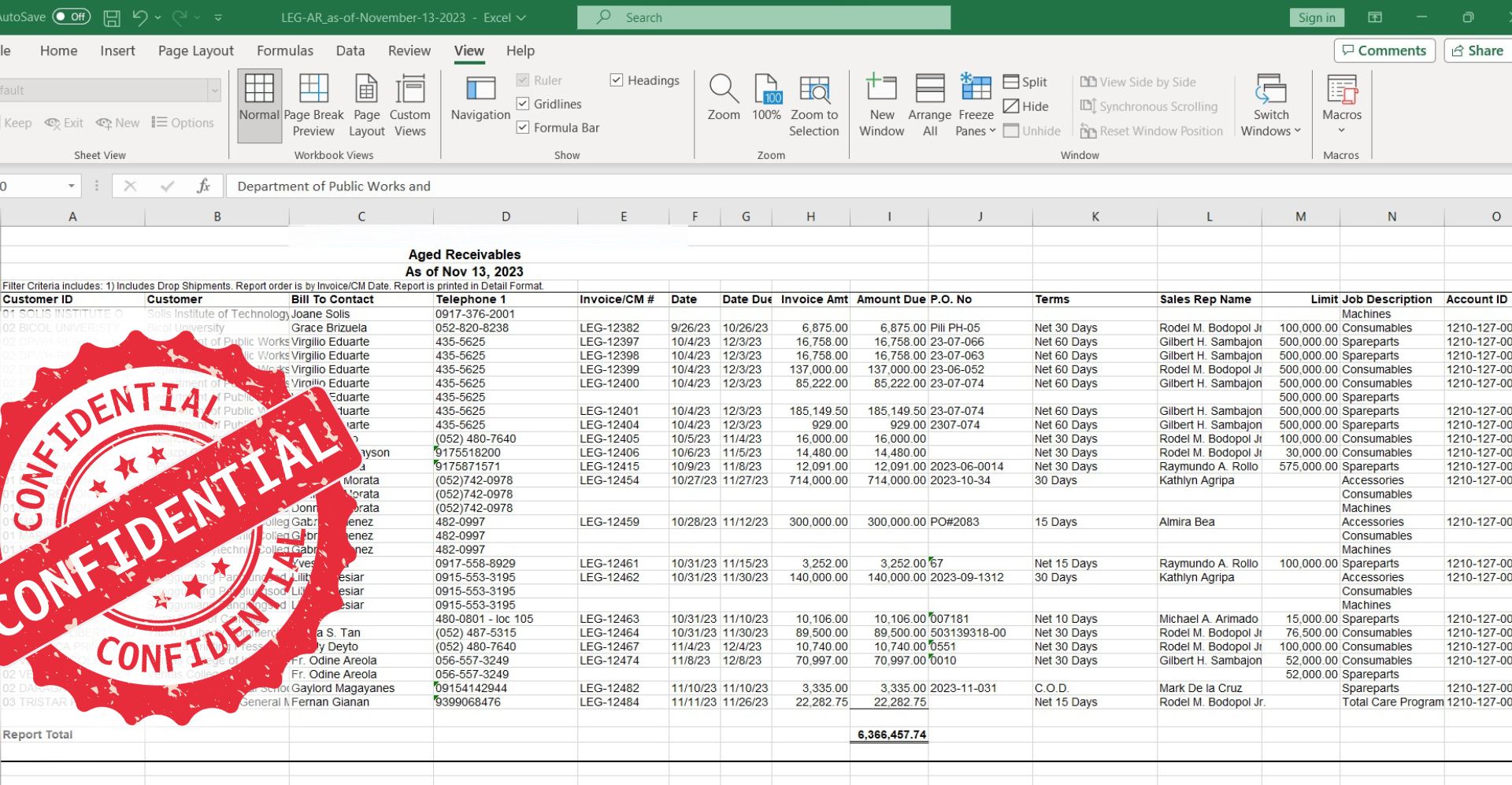Click the formula bar Cancel X icon

(130, 186)
